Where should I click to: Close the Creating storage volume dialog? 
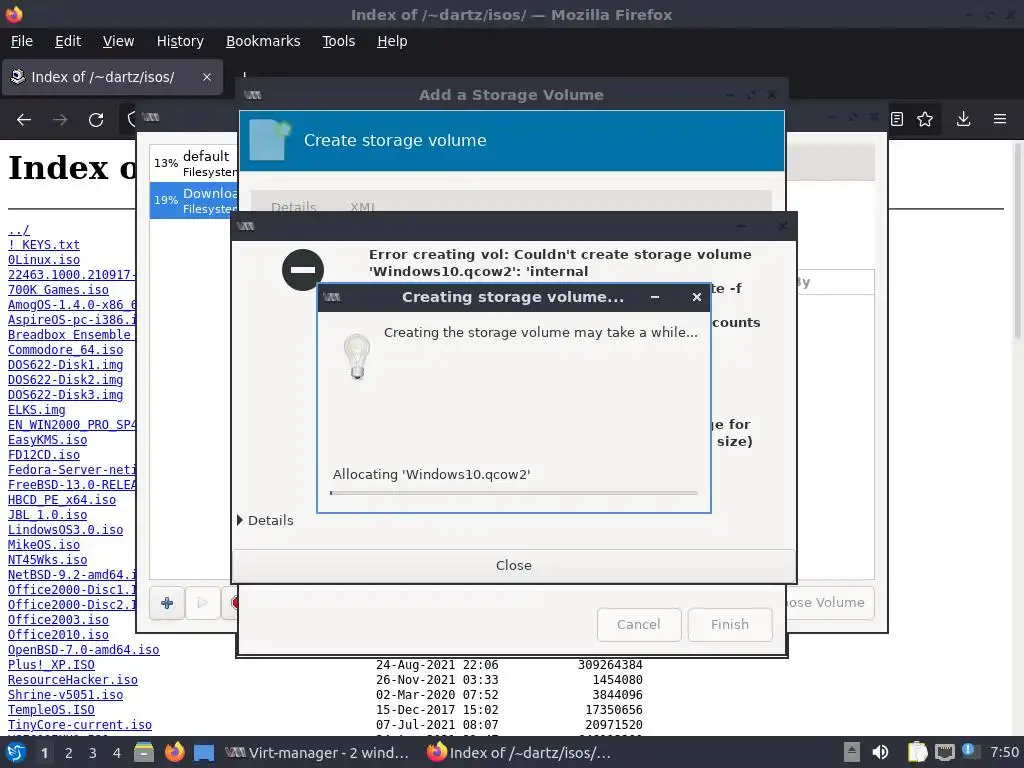[697, 297]
